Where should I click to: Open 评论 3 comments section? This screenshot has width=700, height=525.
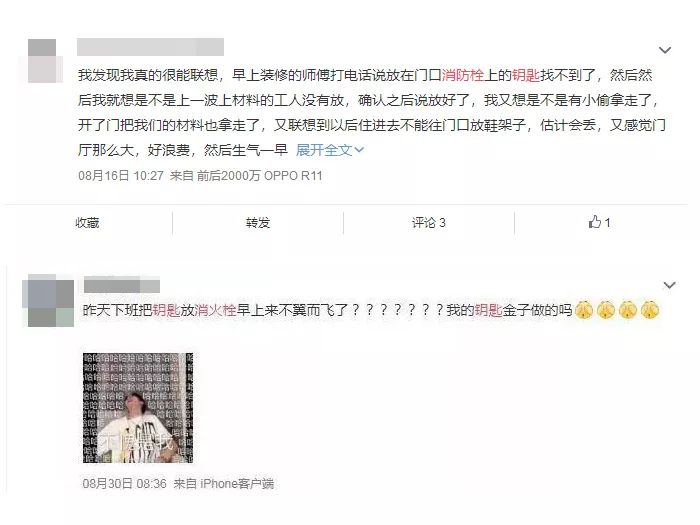(x=429, y=222)
